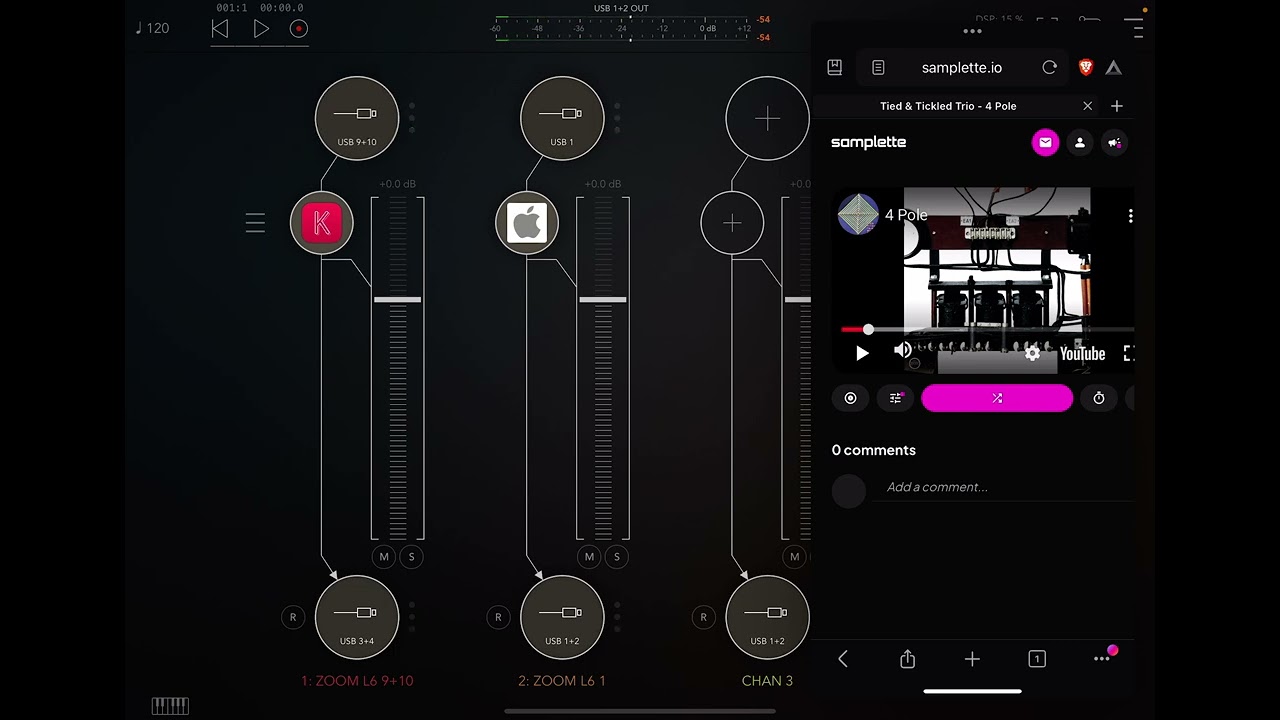Open YouTube player settings gear
The height and width of the screenshot is (720, 1280).
[x=1033, y=353]
